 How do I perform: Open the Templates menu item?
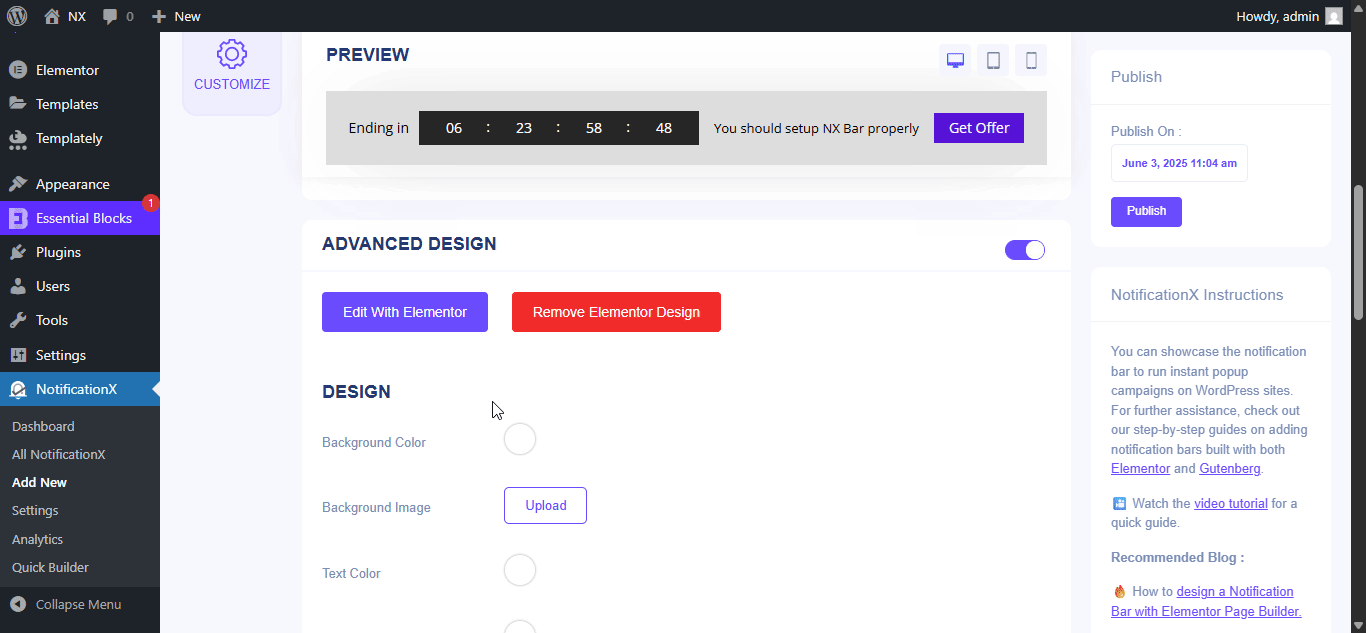pyautogui.click(x=80, y=104)
